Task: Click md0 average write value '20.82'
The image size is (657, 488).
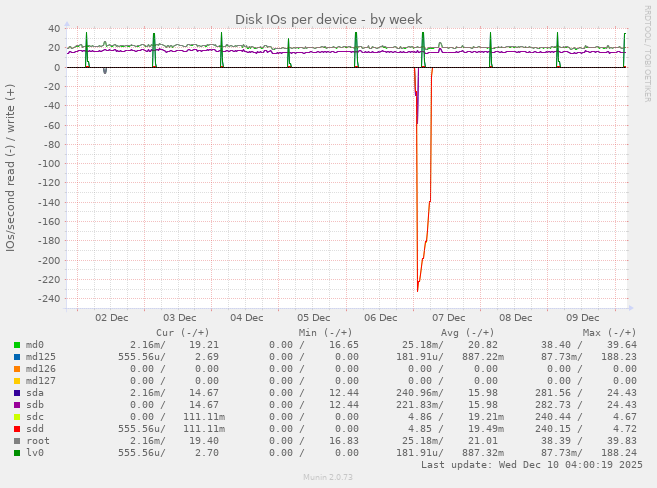Action: coord(483,345)
